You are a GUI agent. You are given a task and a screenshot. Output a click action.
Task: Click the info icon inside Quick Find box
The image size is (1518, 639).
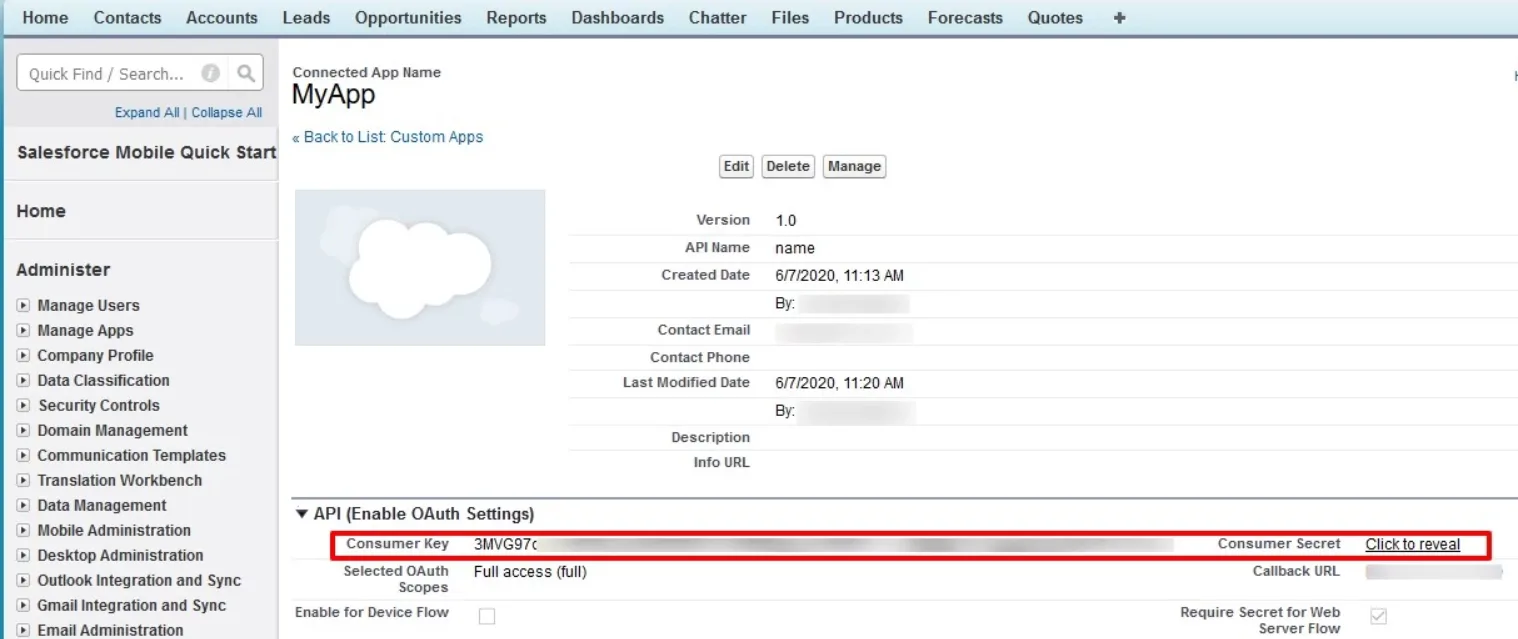(x=209, y=72)
